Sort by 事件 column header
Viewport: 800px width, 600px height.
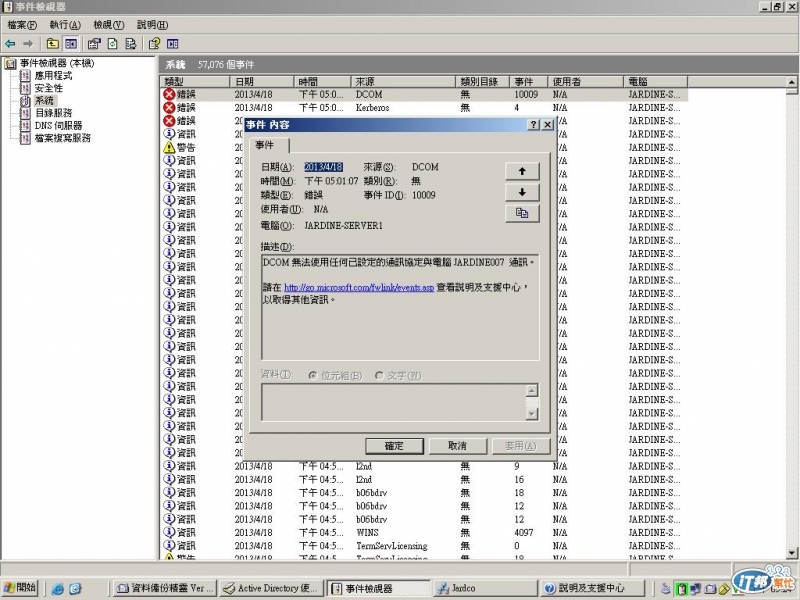tap(529, 82)
